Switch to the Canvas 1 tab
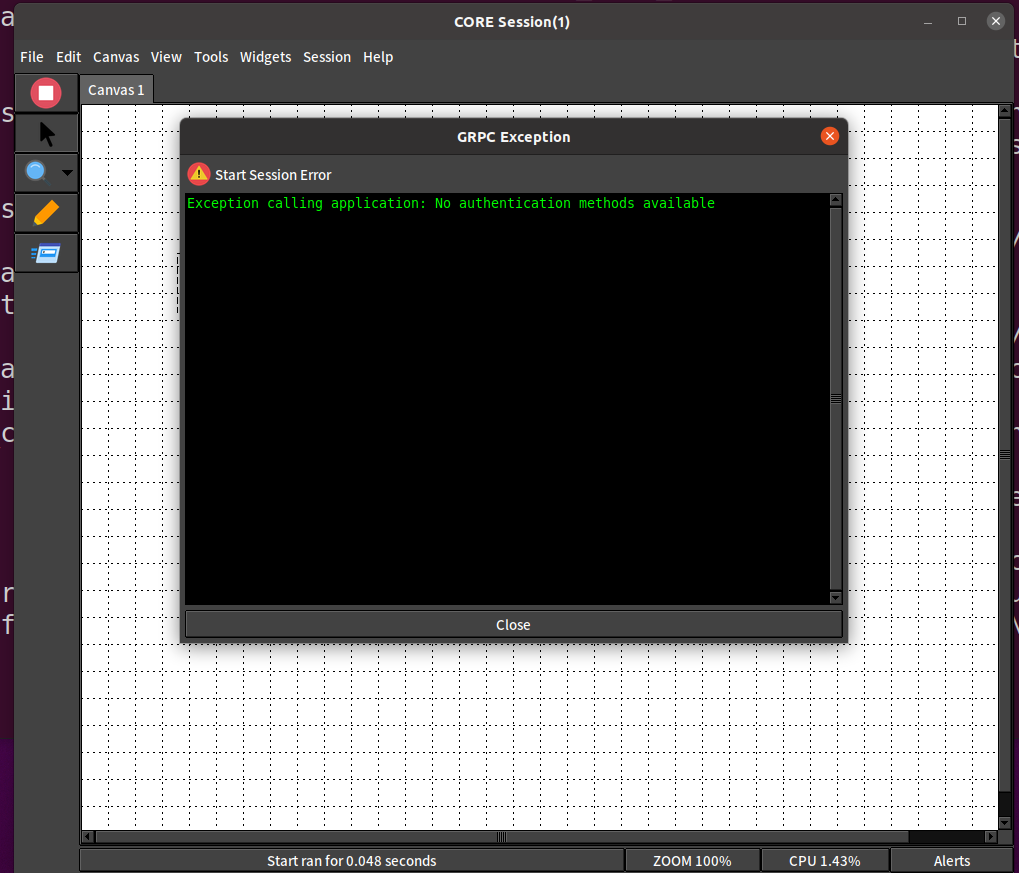 pyautogui.click(x=116, y=90)
